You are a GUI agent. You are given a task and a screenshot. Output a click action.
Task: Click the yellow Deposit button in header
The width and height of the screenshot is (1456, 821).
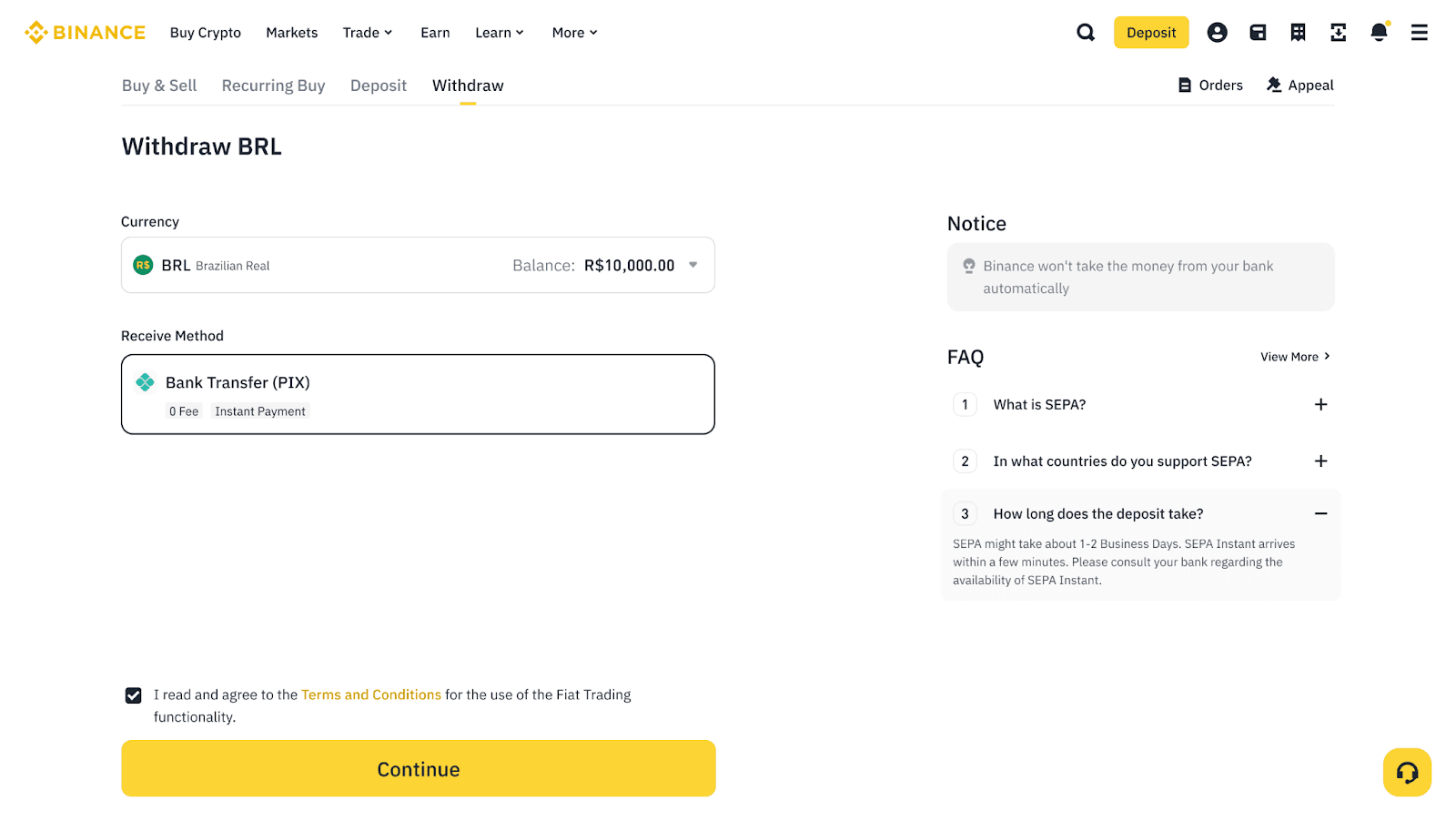[1151, 33]
